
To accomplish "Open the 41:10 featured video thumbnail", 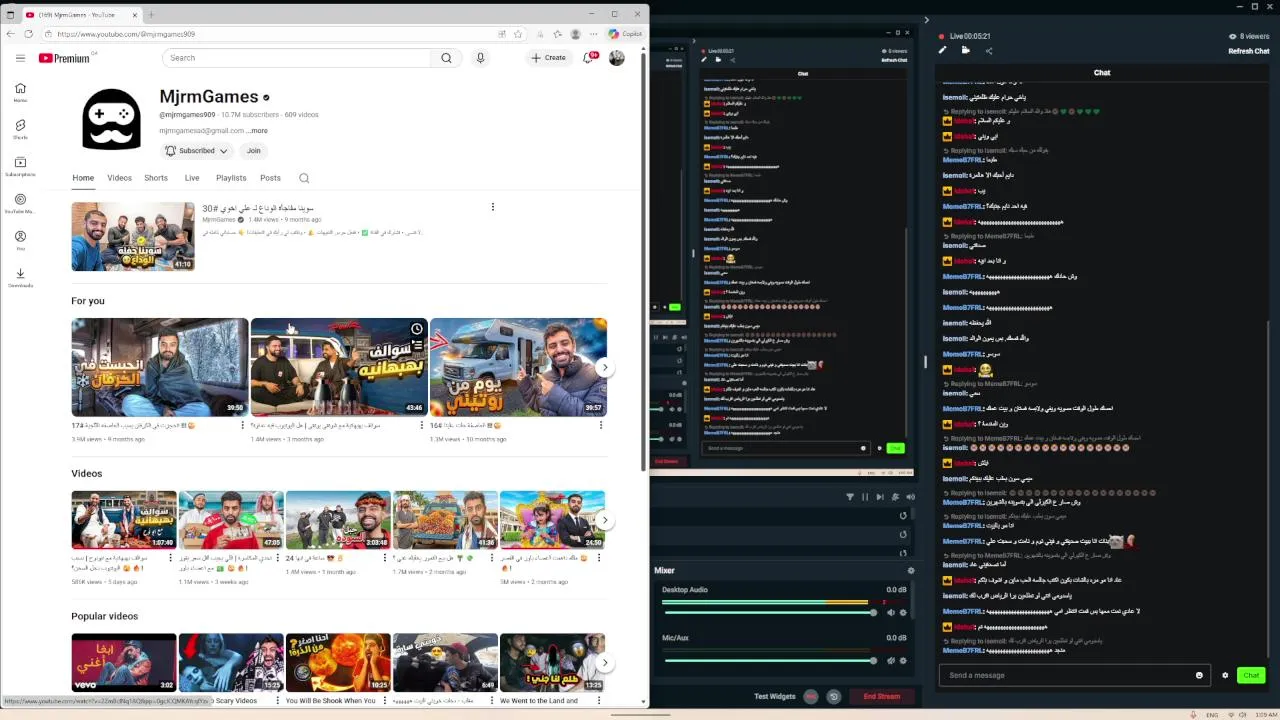I will 133,236.
